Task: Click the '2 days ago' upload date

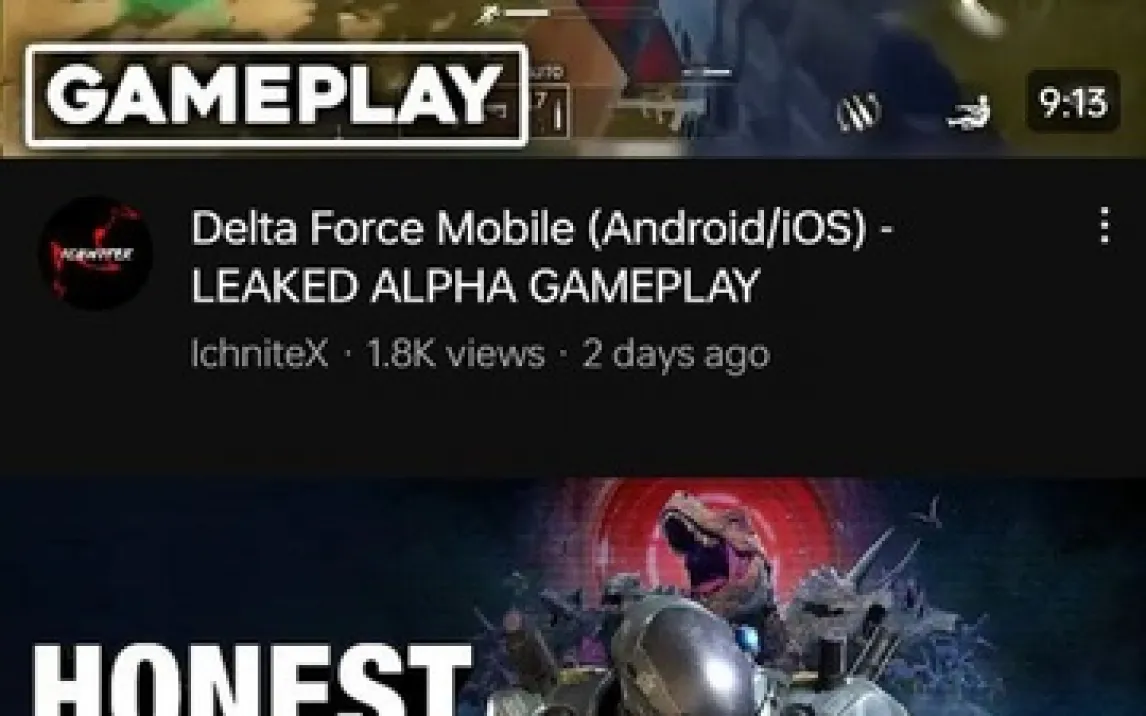Action: (676, 354)
